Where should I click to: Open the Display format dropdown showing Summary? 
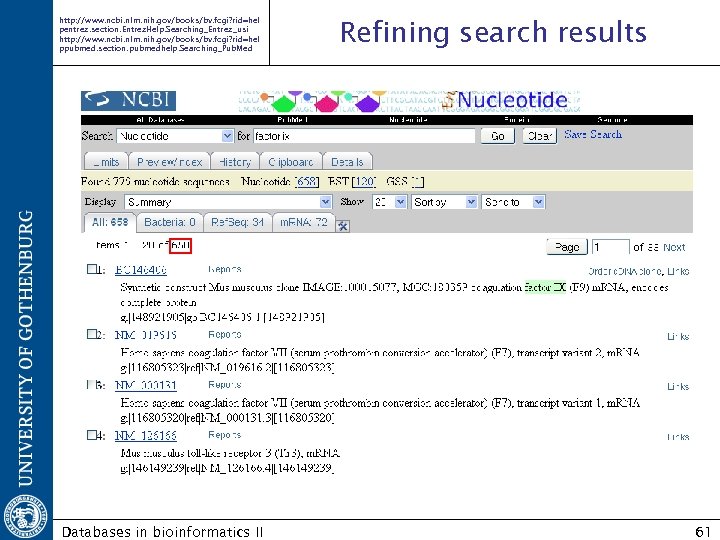[228, 202]
